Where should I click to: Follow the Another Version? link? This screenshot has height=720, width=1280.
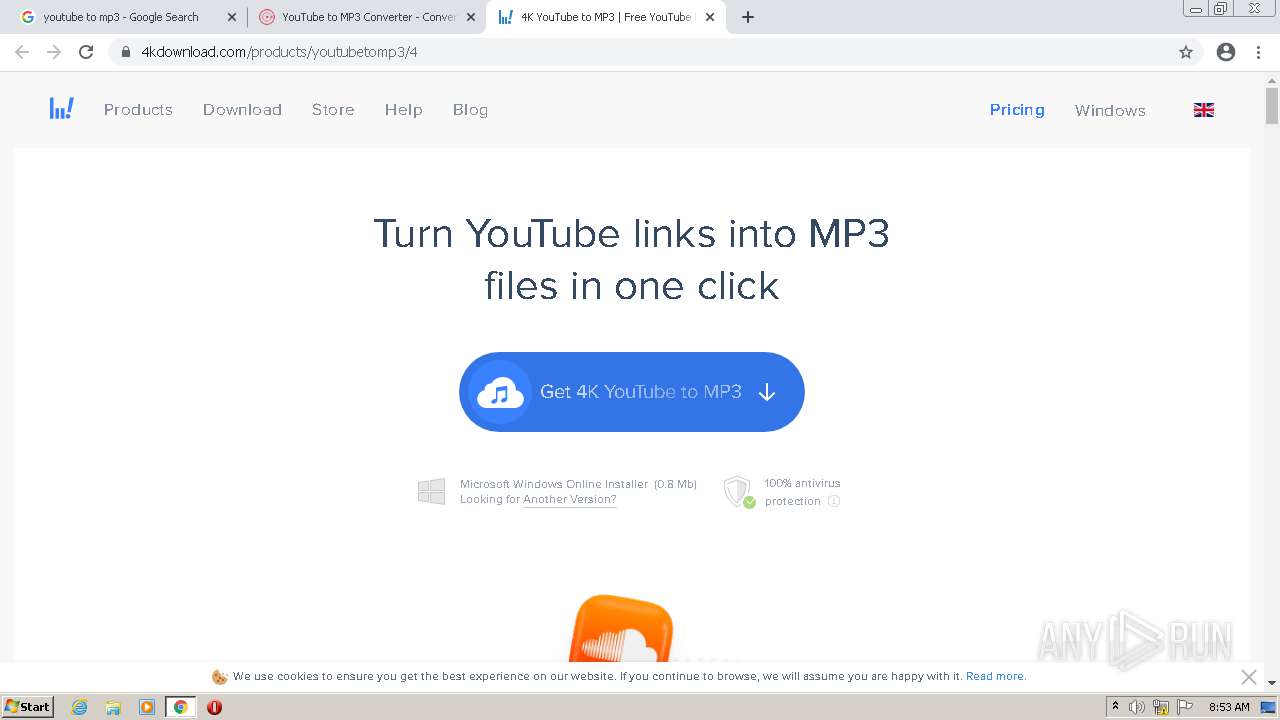(569, 499)
